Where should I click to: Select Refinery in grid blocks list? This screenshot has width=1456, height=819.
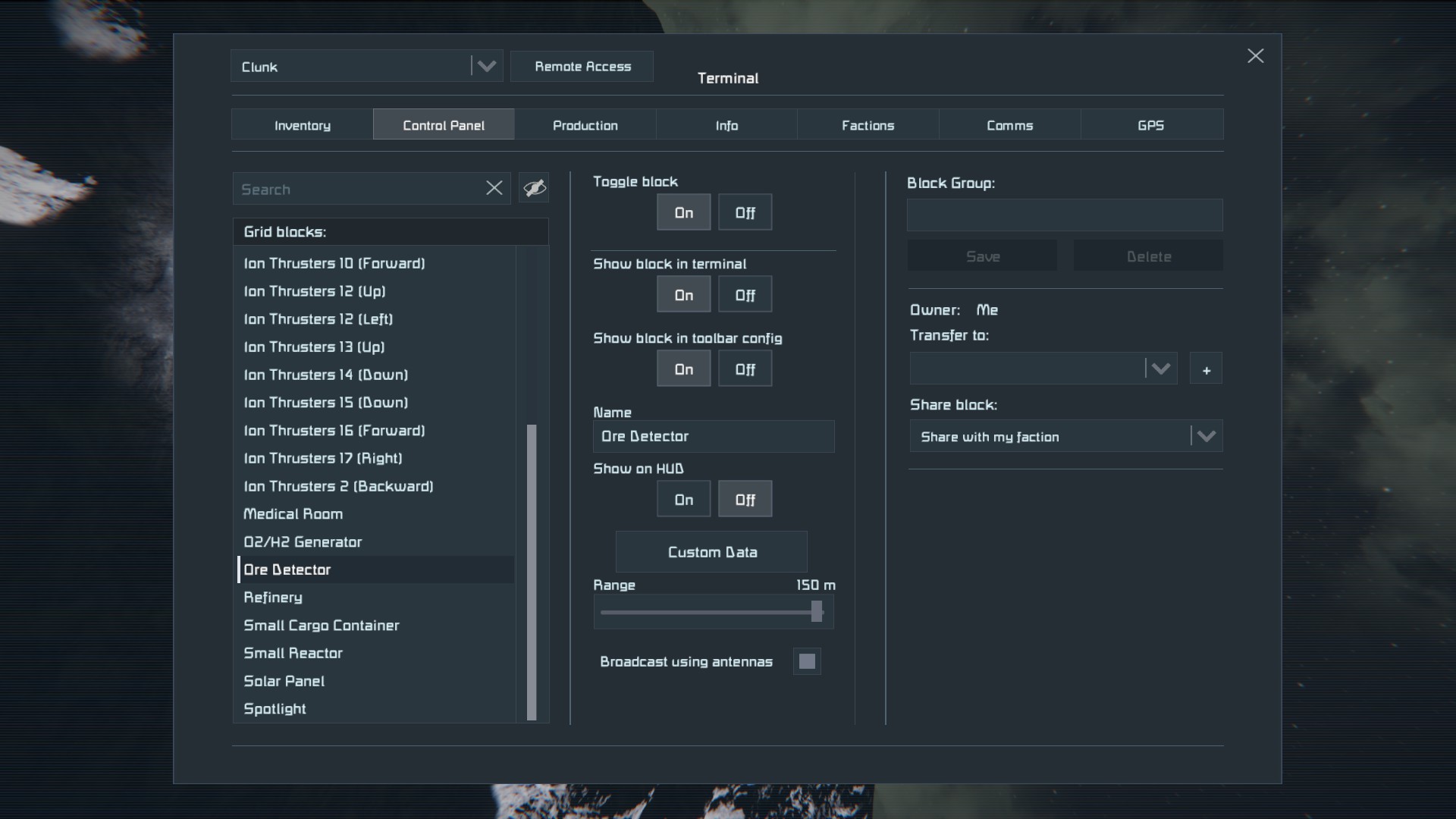[273, 598]
